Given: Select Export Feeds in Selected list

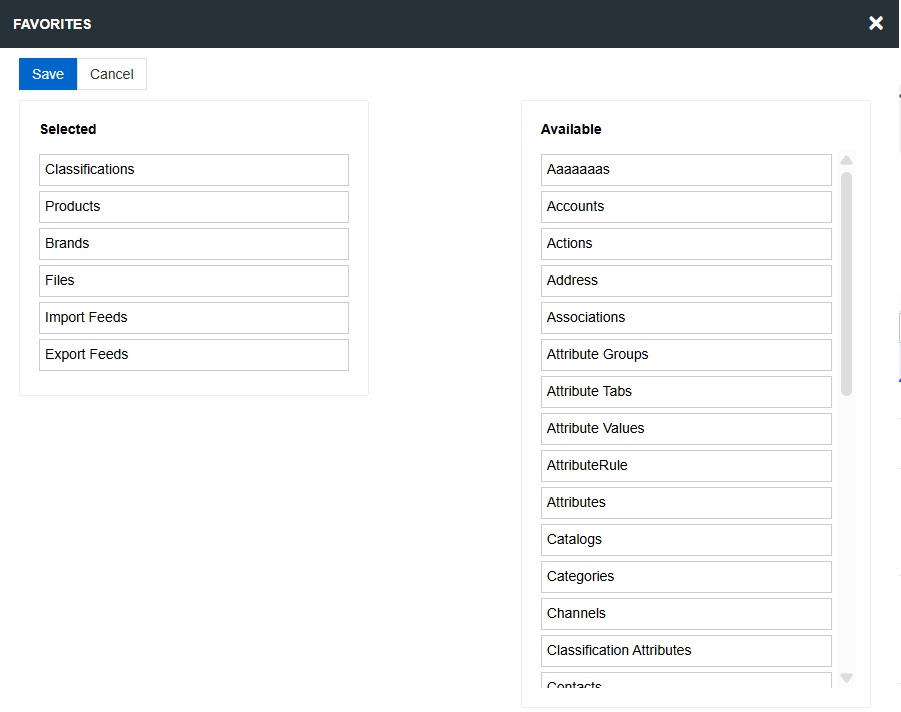Looking at the screenshot, I should 193,354.
